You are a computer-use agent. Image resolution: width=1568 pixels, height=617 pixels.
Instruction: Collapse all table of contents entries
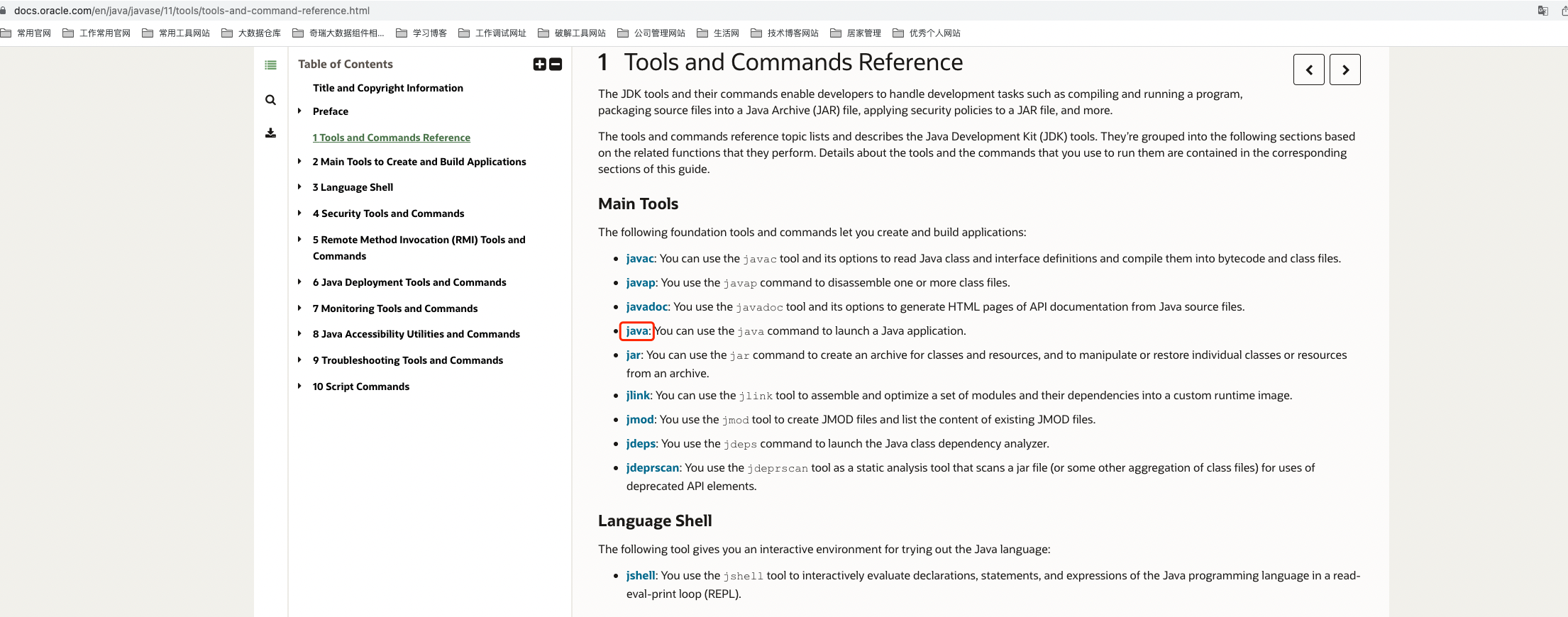(556, 65)
